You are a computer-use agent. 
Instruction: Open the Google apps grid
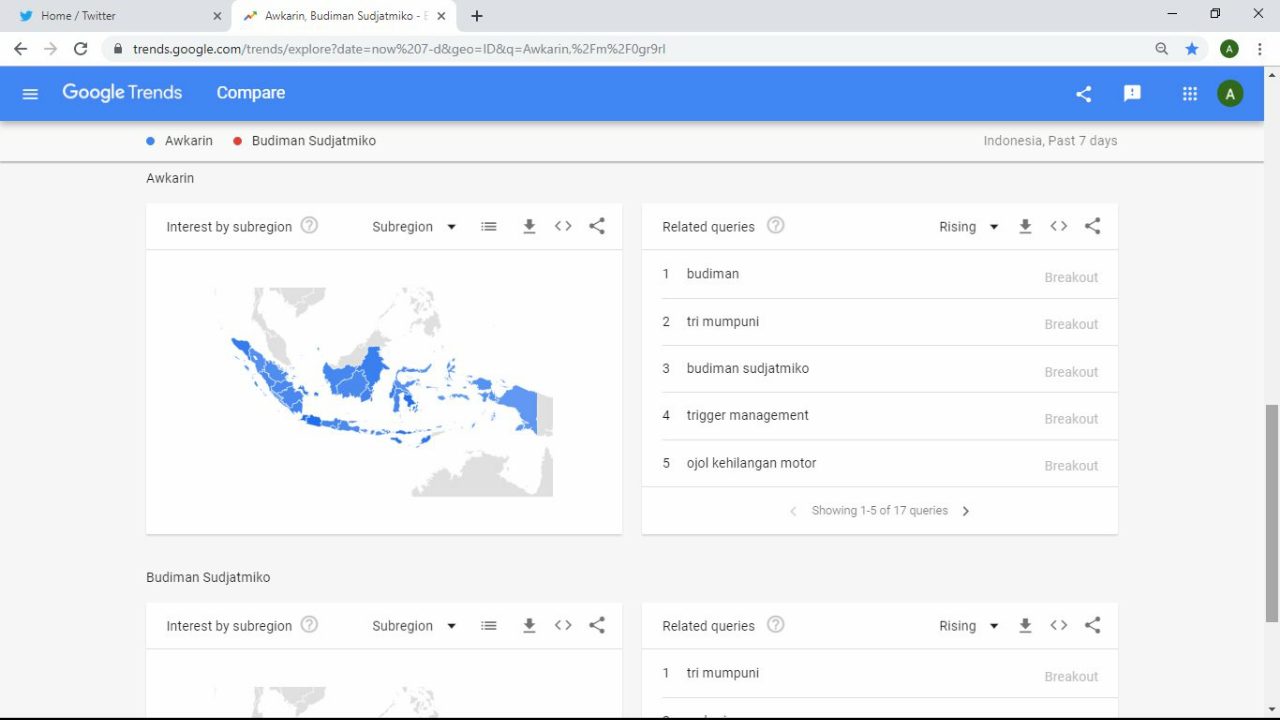click(x=1190, y=93)
